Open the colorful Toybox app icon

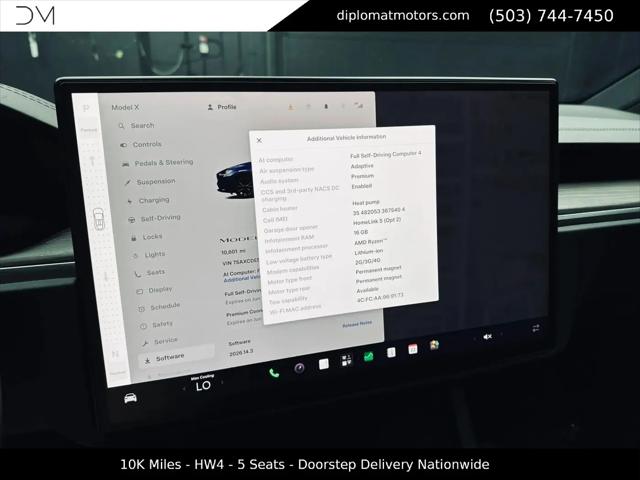[x=434, y=346]
